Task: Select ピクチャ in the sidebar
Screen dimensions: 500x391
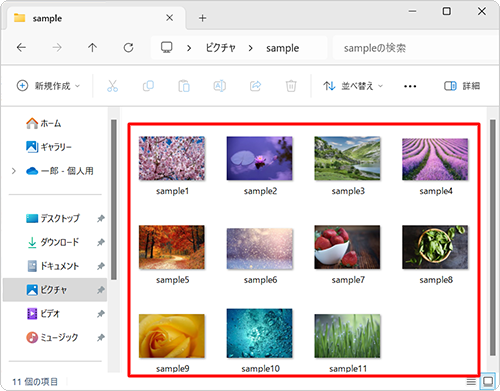Action: click(55, 290)
